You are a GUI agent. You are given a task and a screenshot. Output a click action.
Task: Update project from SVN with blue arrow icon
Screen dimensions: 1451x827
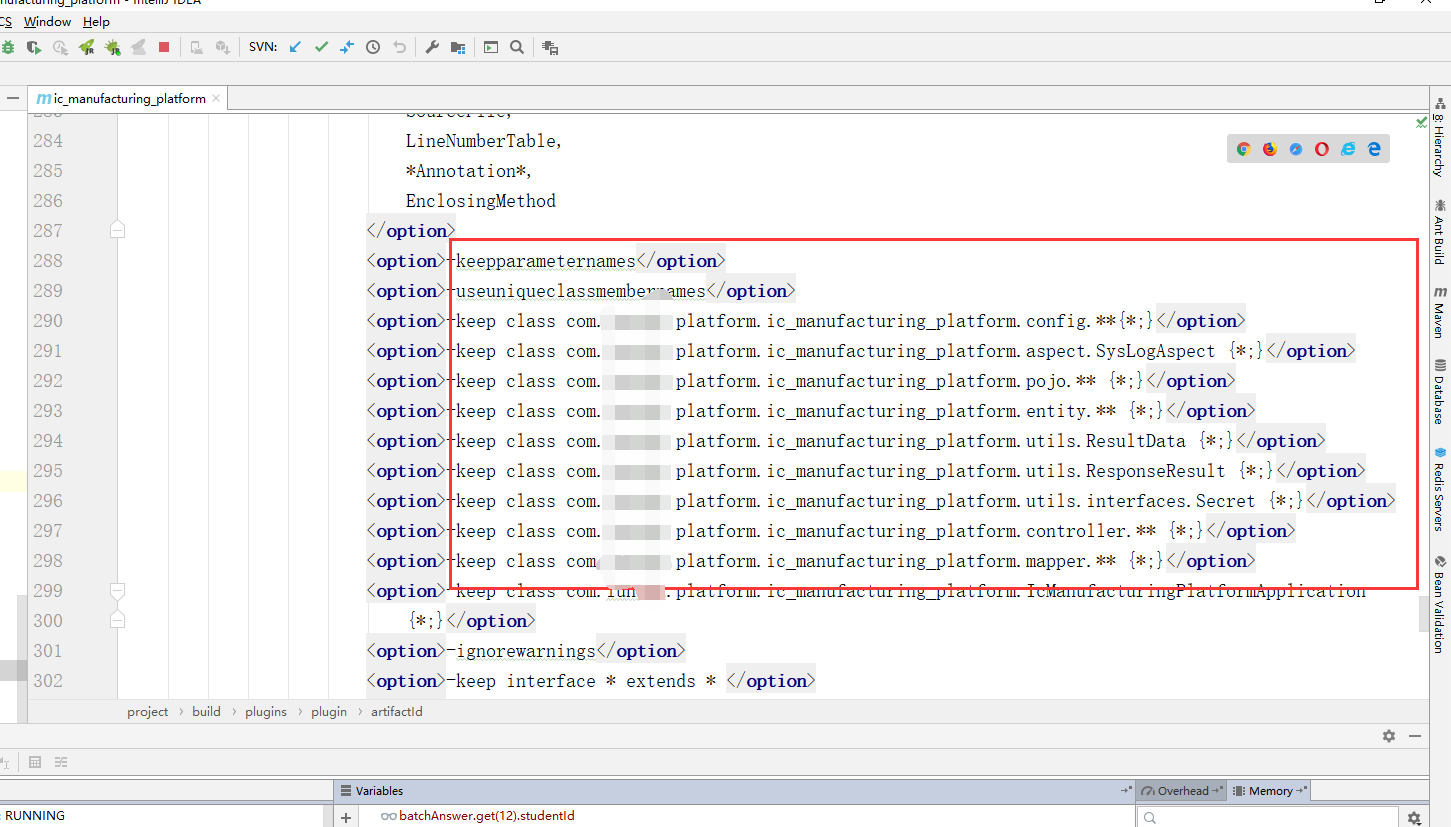coord(293,47)
